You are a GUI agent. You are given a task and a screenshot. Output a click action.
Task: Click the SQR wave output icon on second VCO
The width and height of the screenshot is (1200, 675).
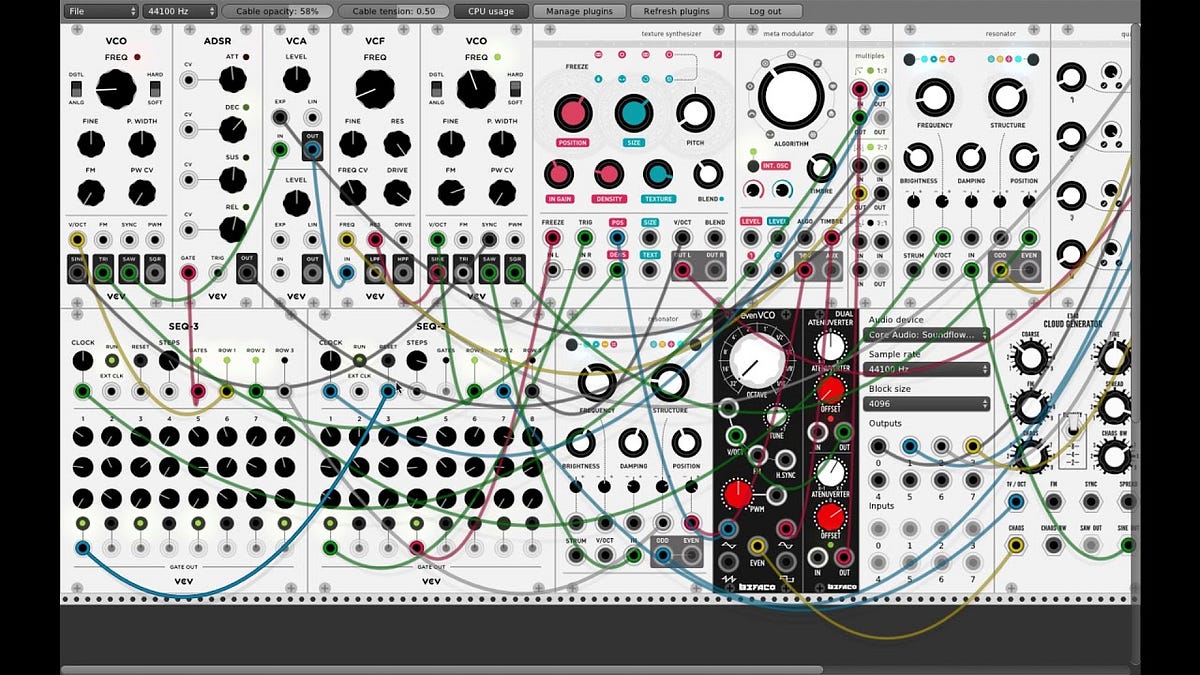(514, 271)
